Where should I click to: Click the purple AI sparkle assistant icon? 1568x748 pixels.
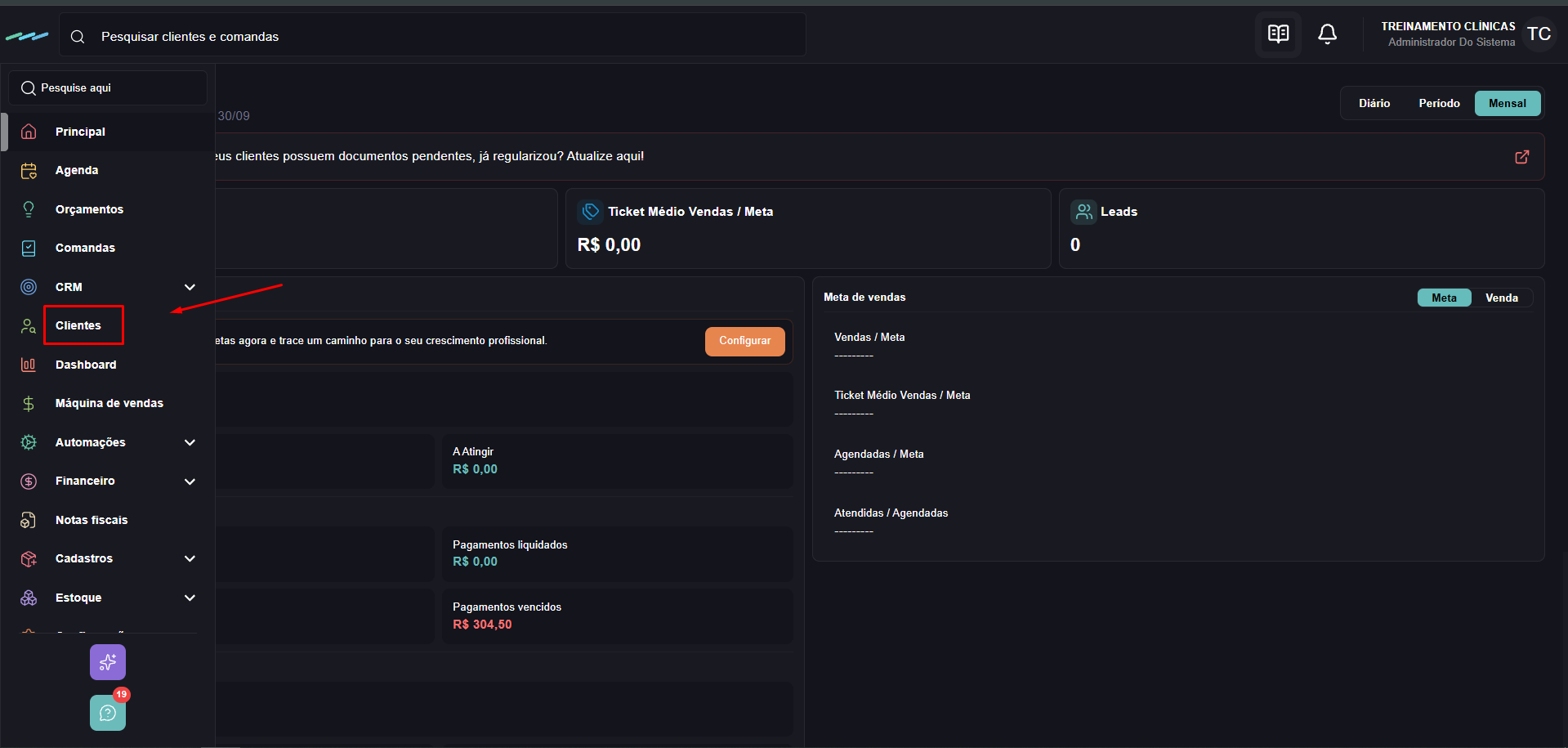coord(108,662)
